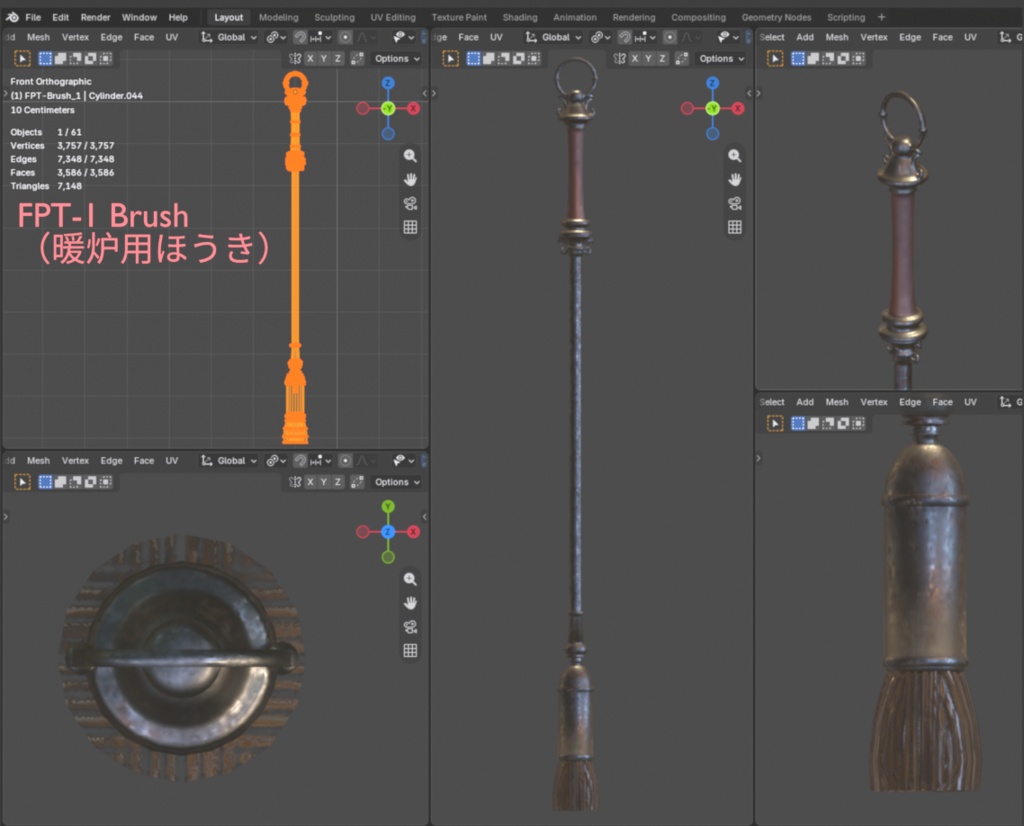The height and width of the screenshot is (826, 1024).
Task: Add a new workspace with plus icon
Action: (x=882, y=17)
